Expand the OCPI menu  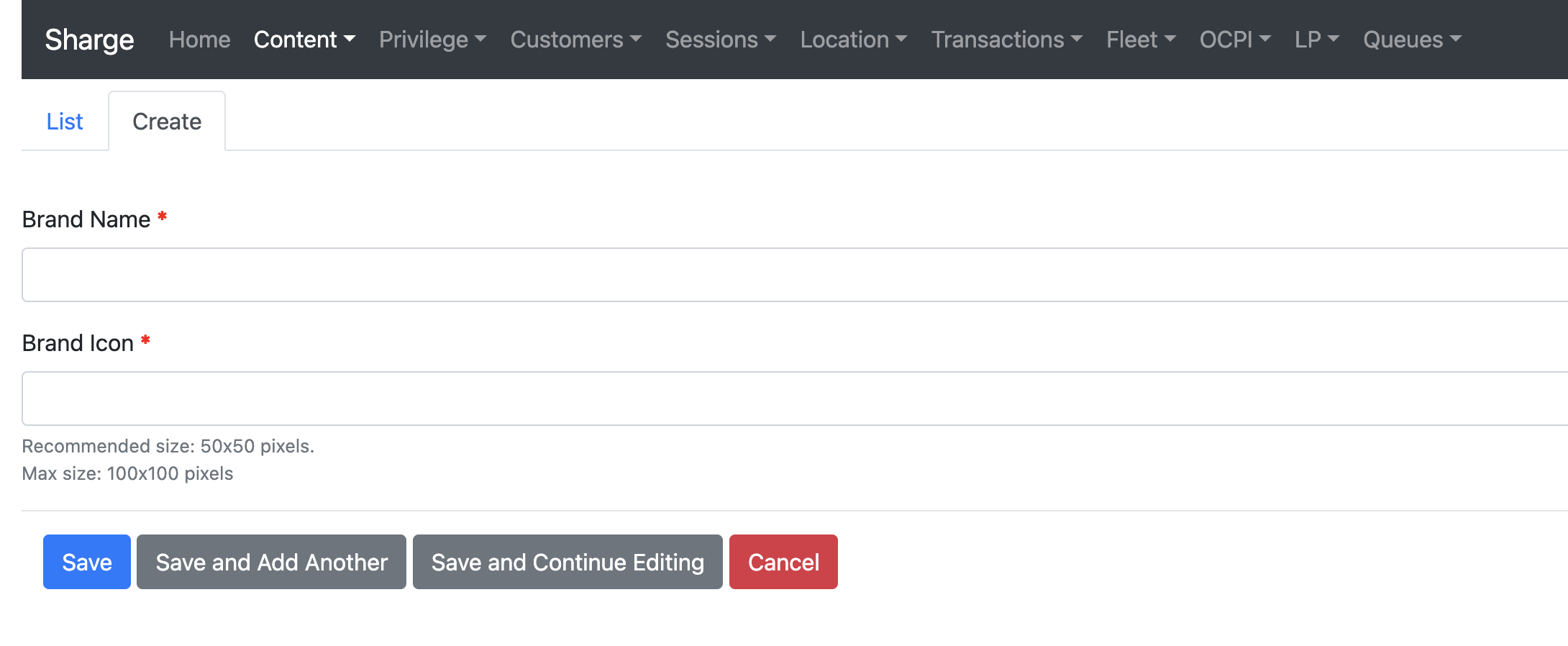pyautogui.click(x=1235, y=40)
